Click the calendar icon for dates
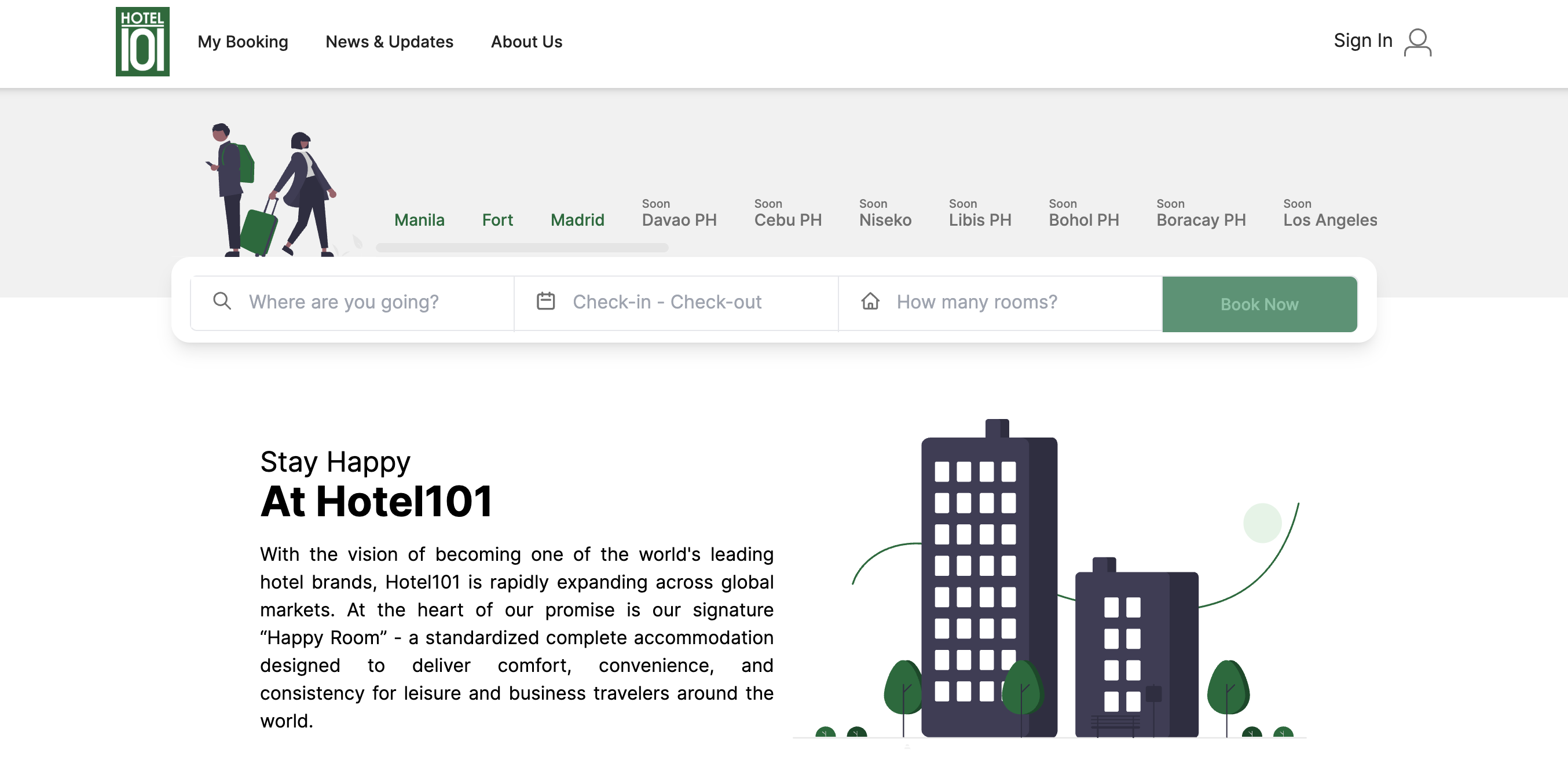 click(545, 301)
